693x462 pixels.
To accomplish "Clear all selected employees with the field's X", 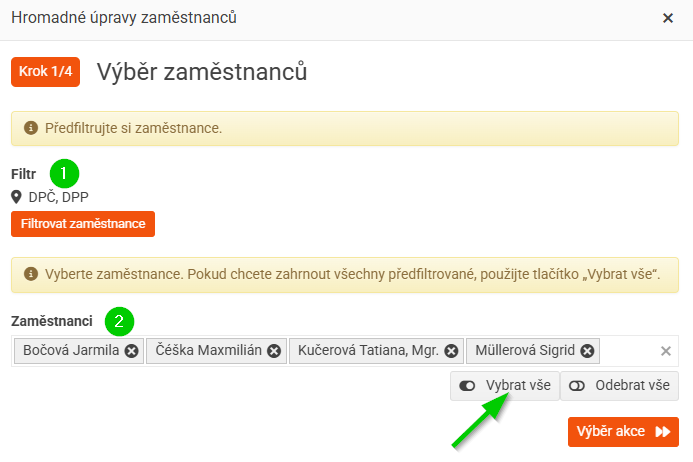I will [x=666, y=351].
